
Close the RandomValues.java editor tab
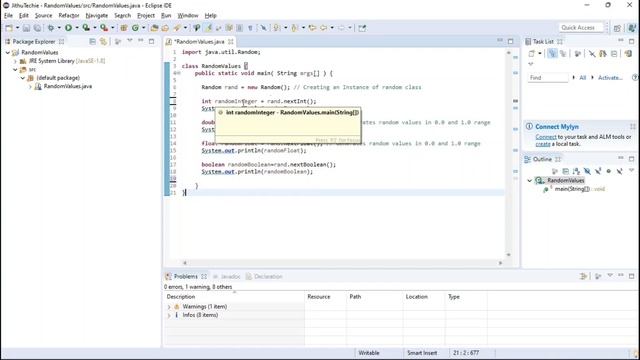click(231, 42)
